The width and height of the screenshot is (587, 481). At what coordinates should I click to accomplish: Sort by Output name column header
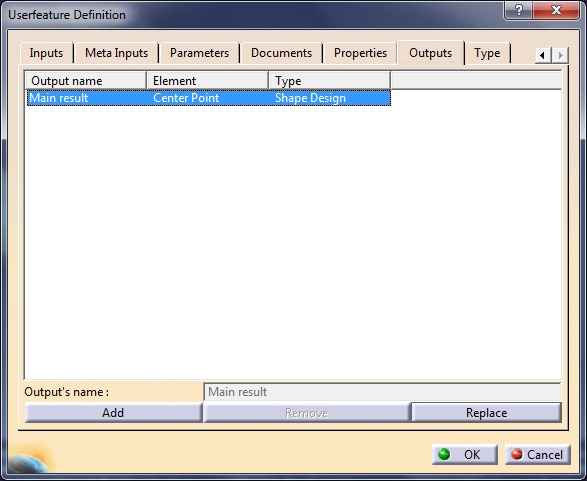coord(86,80)
